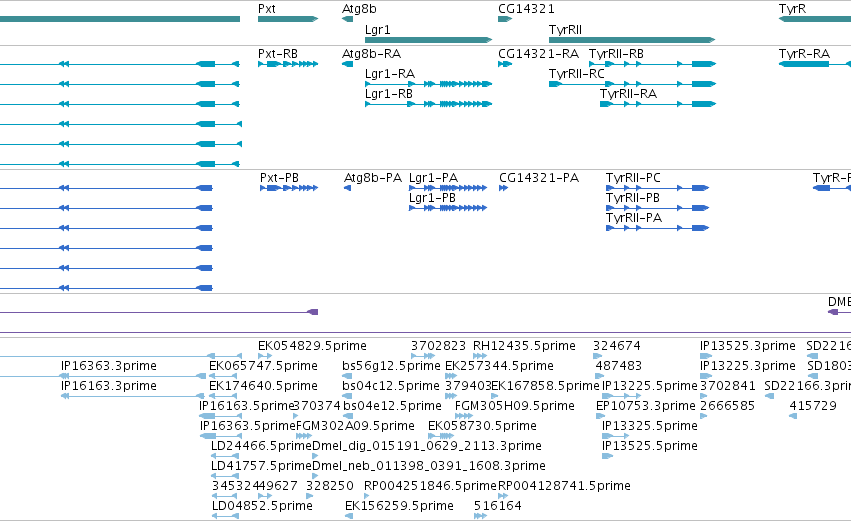Select transcript TyrRII-RA

(x=658, y=104)
